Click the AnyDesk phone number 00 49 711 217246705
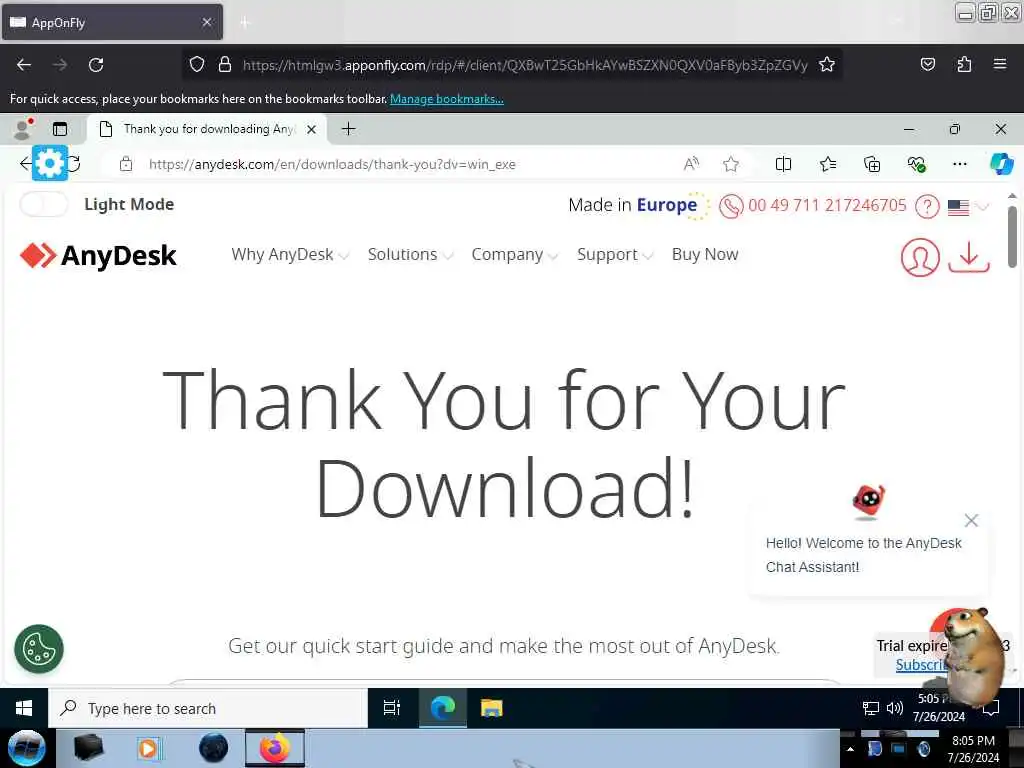1024x768 pixels. (x=827, y=206)
